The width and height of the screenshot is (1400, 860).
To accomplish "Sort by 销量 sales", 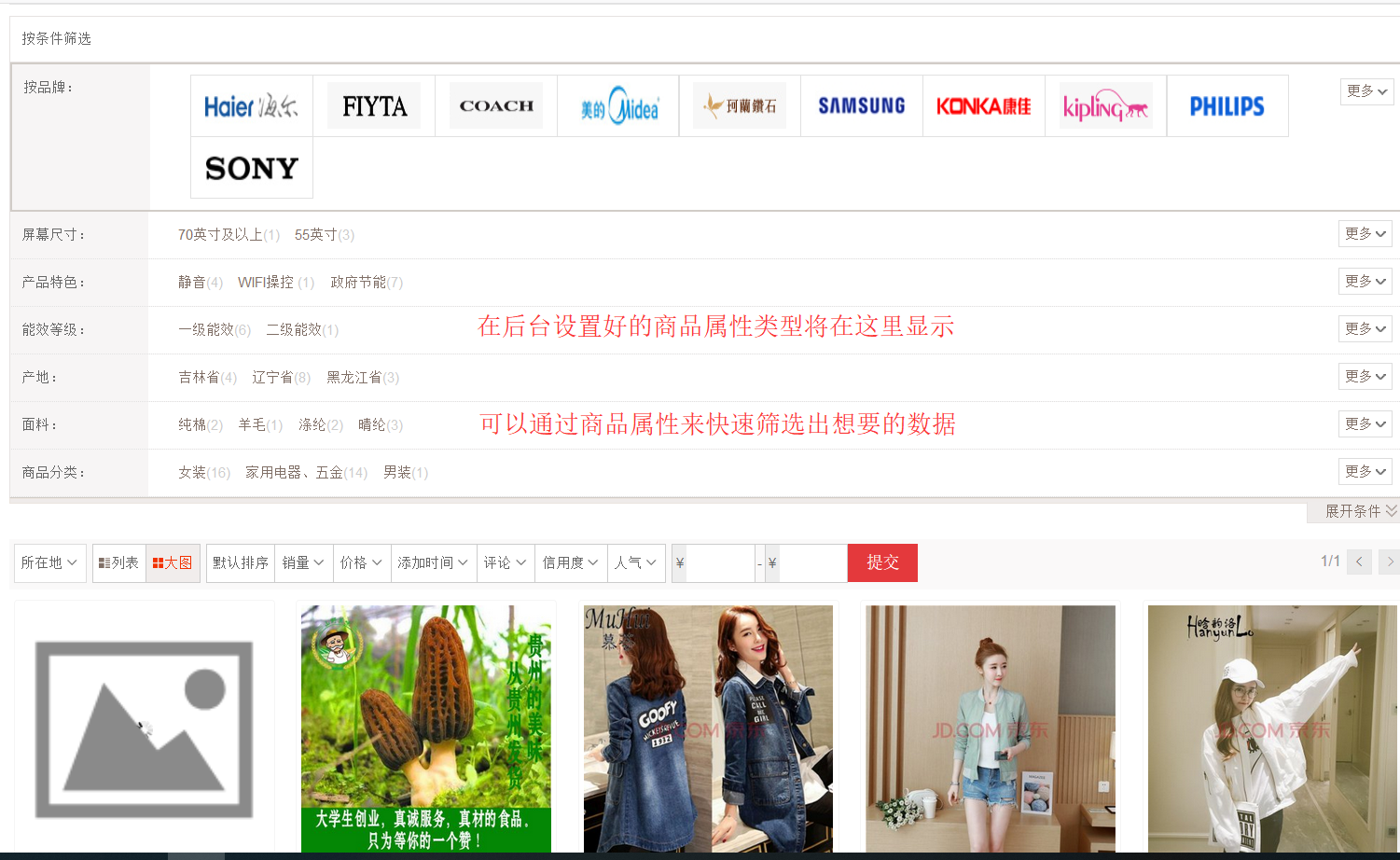I will [x=303, y=563].
